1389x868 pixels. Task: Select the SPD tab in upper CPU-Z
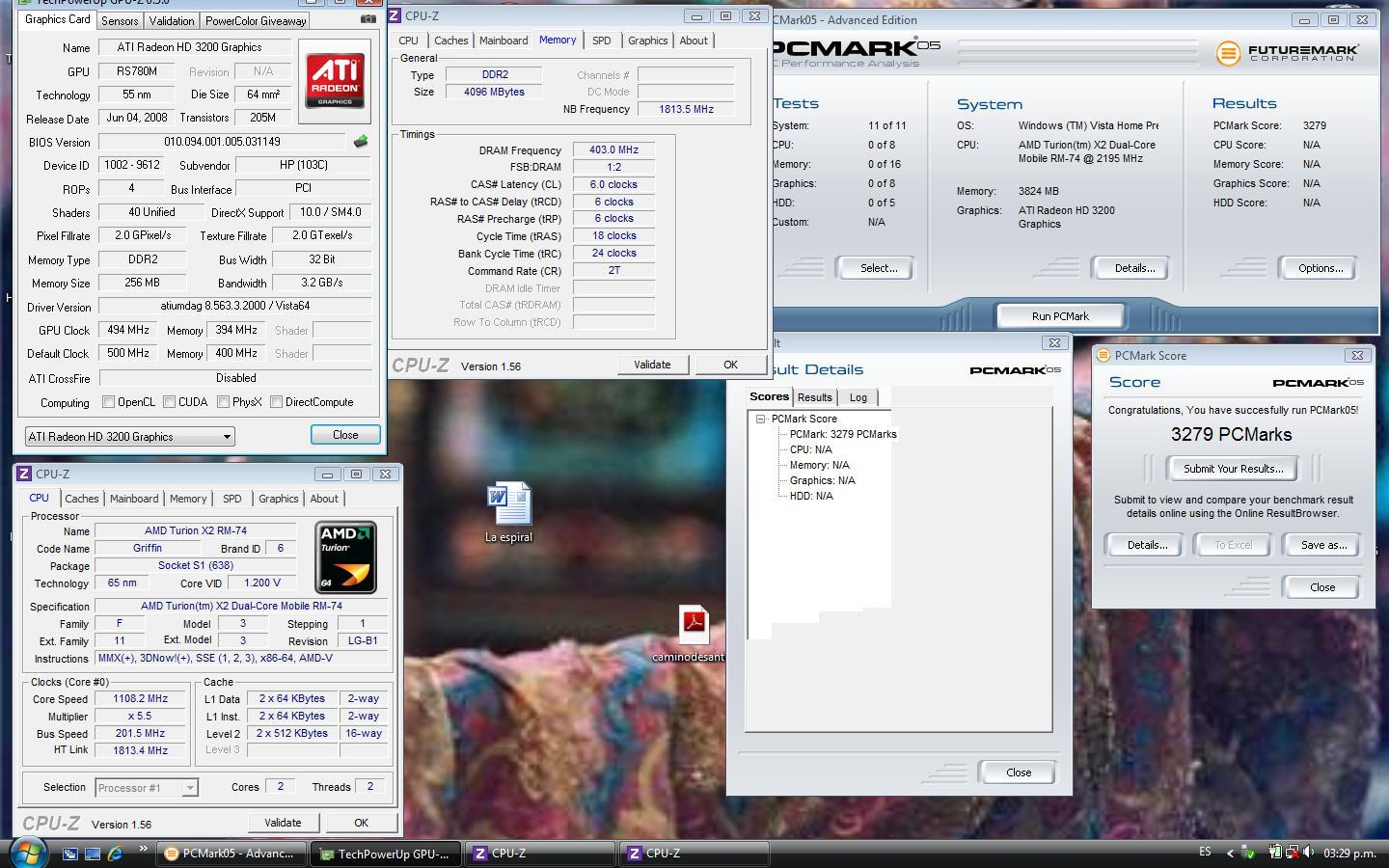602,41
